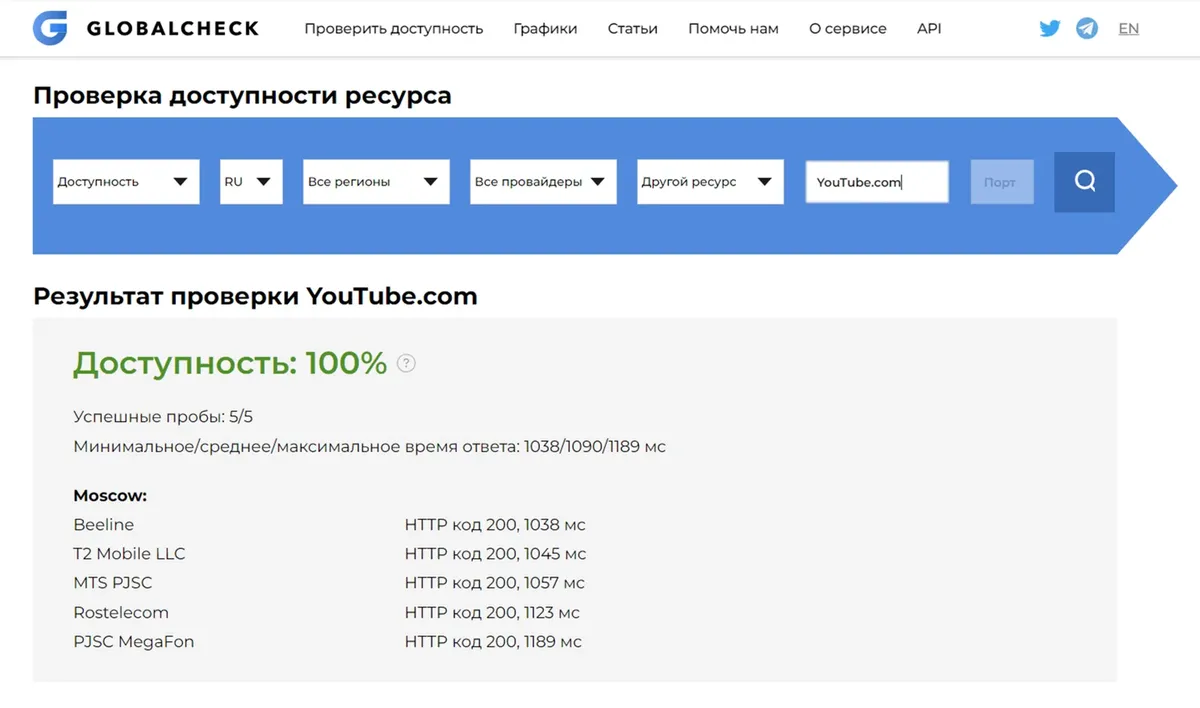Expand the Все провайдеры dropdown

click(x=543, y=182)
